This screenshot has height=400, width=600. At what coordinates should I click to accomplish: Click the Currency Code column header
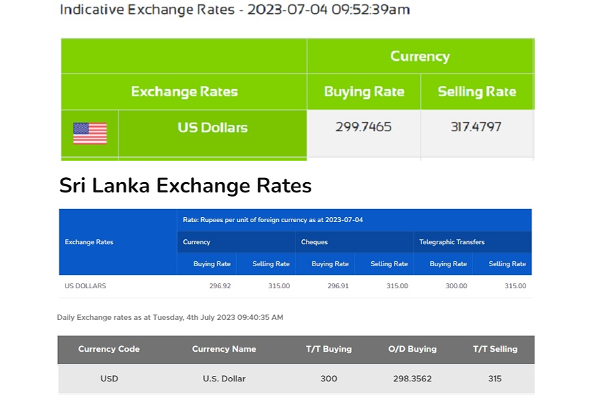click(109, 349)
